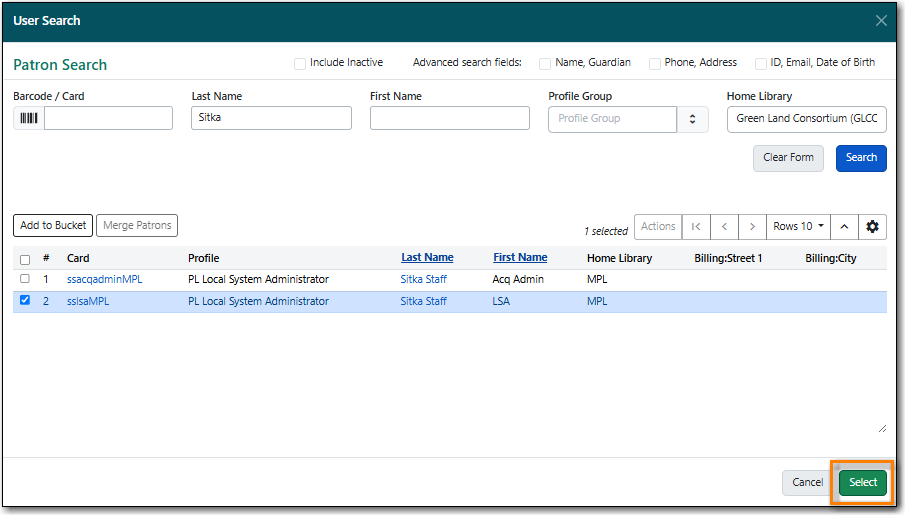
Task: Go to previous results page
Action: click(x=724, y=226)
